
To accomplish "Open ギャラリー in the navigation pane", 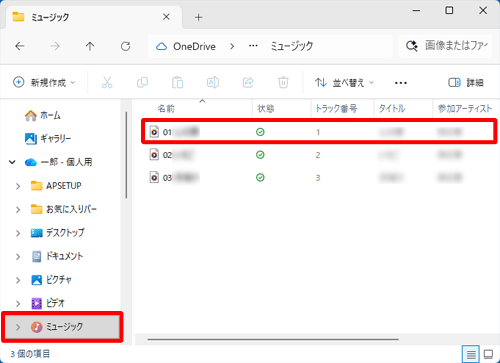I will coord(48,138).
